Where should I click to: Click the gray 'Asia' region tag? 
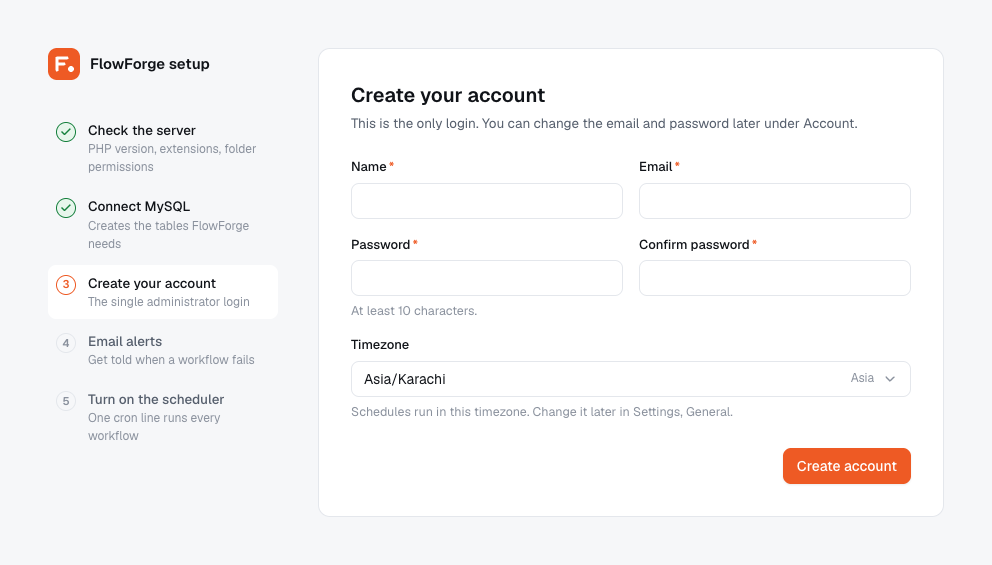tap(862, 378)
